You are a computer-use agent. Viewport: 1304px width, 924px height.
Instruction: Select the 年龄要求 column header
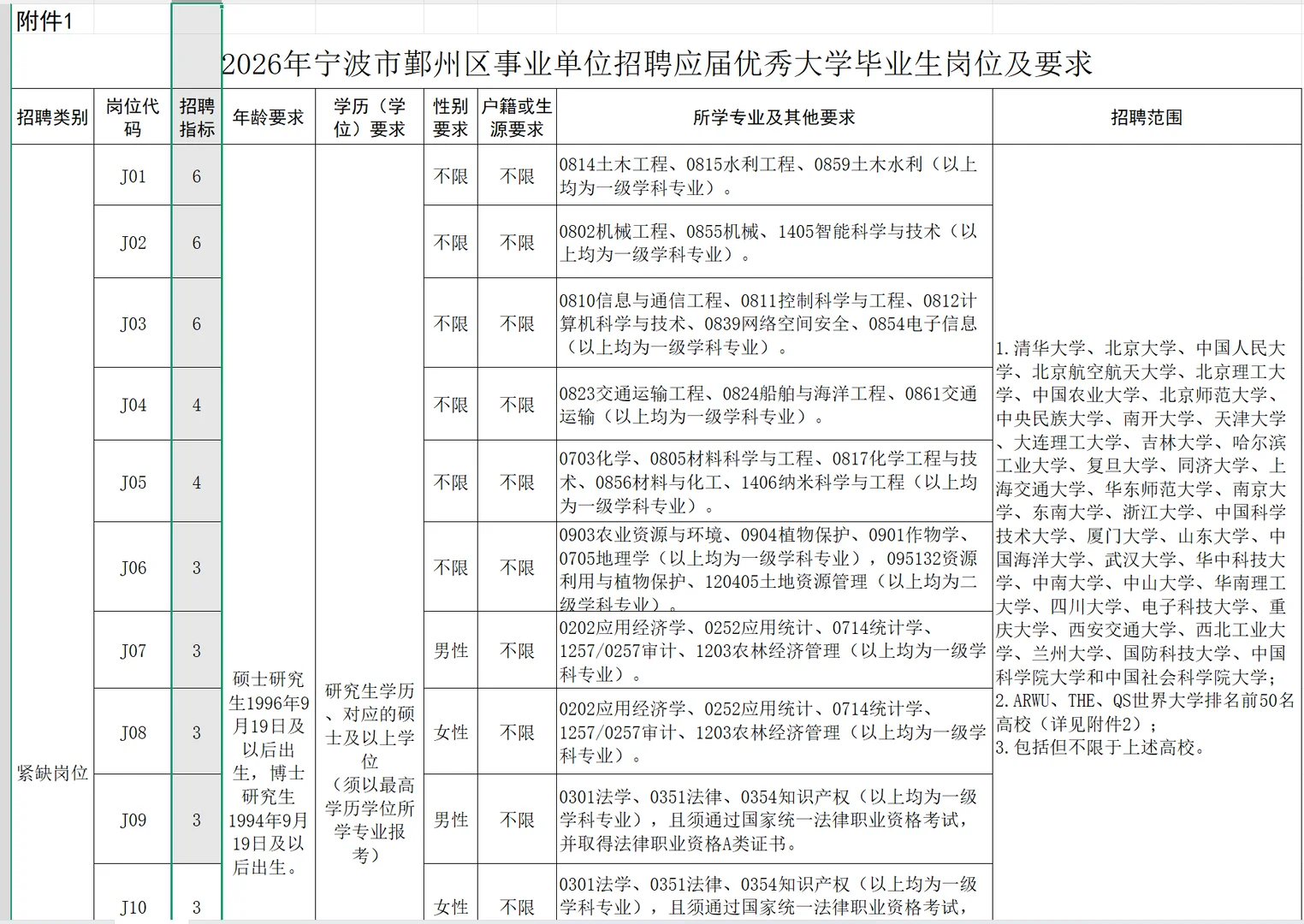coord(270,117)
